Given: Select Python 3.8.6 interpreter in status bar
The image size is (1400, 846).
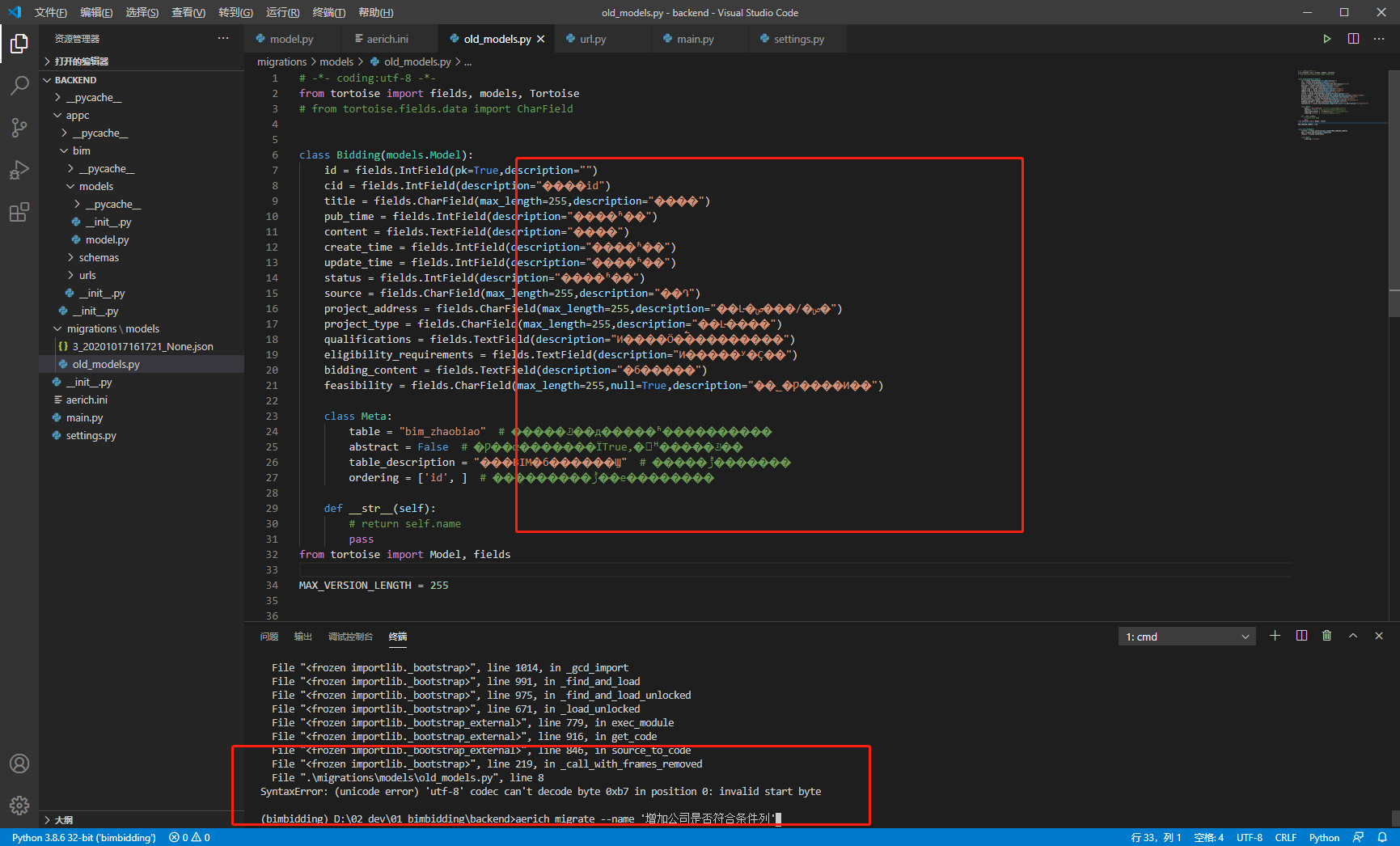Looking at the screenshot, I should [x=84, y=838].
